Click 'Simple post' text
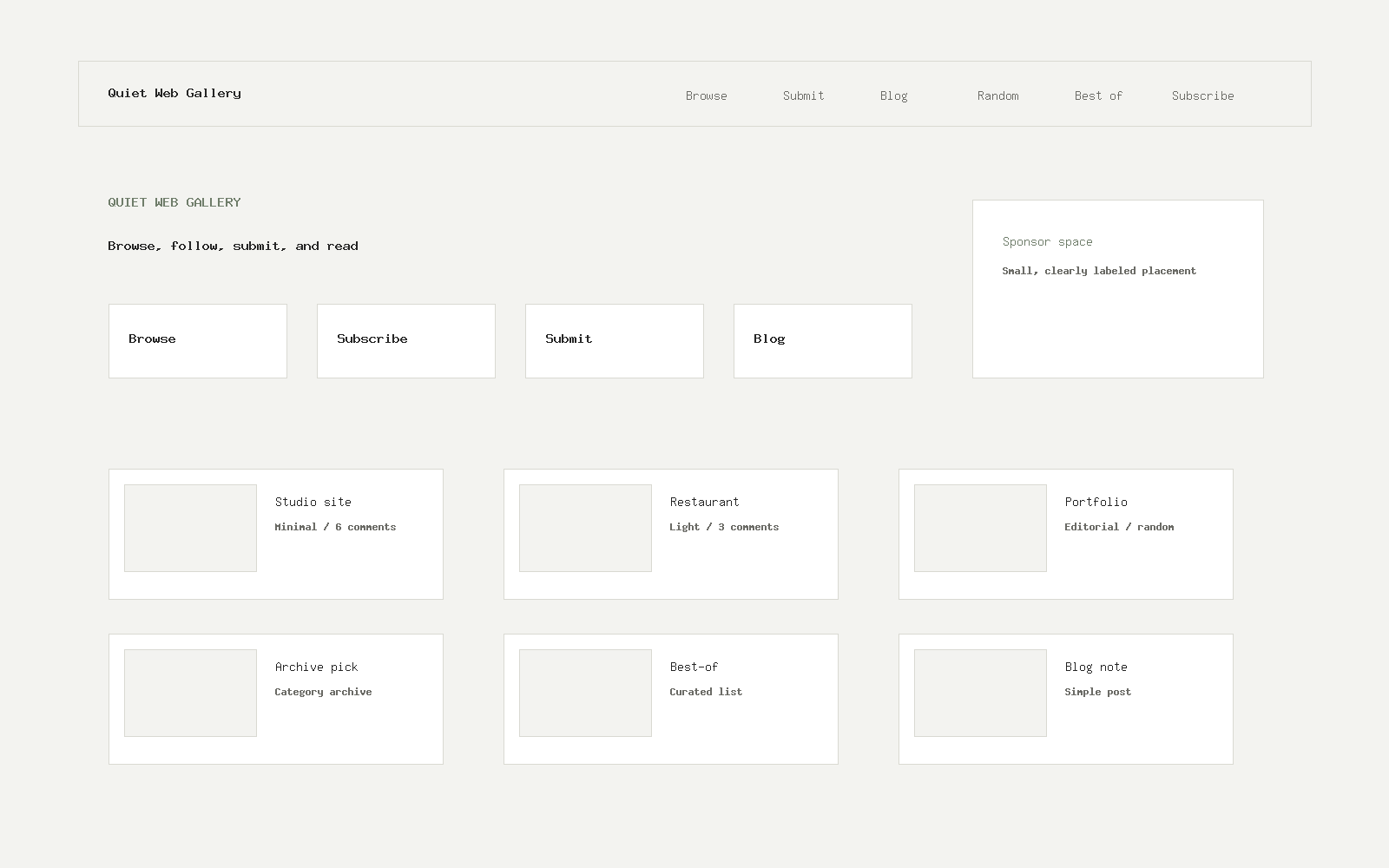 (x=1098, y=692)
